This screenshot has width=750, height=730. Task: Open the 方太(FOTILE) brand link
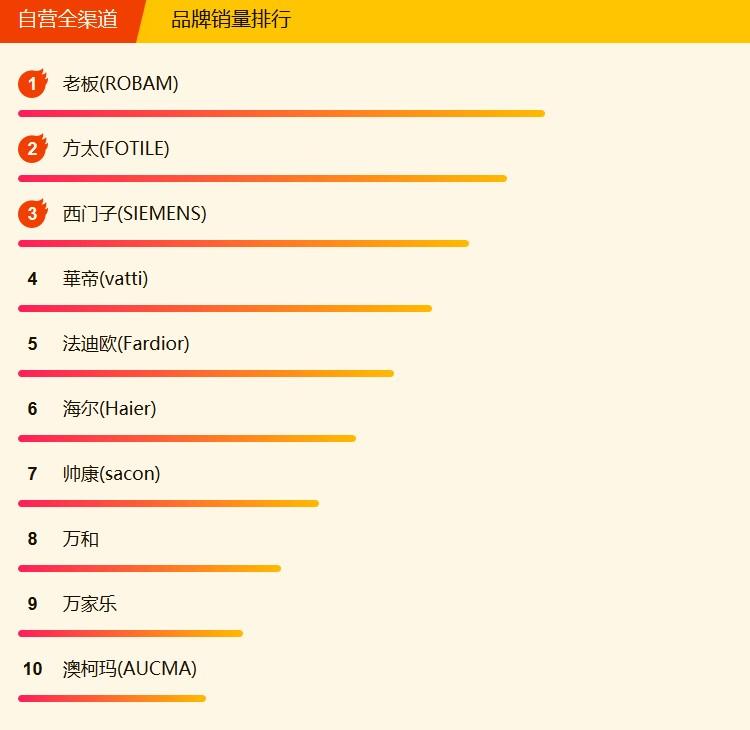pyautogui.click(x=116, y=149)
